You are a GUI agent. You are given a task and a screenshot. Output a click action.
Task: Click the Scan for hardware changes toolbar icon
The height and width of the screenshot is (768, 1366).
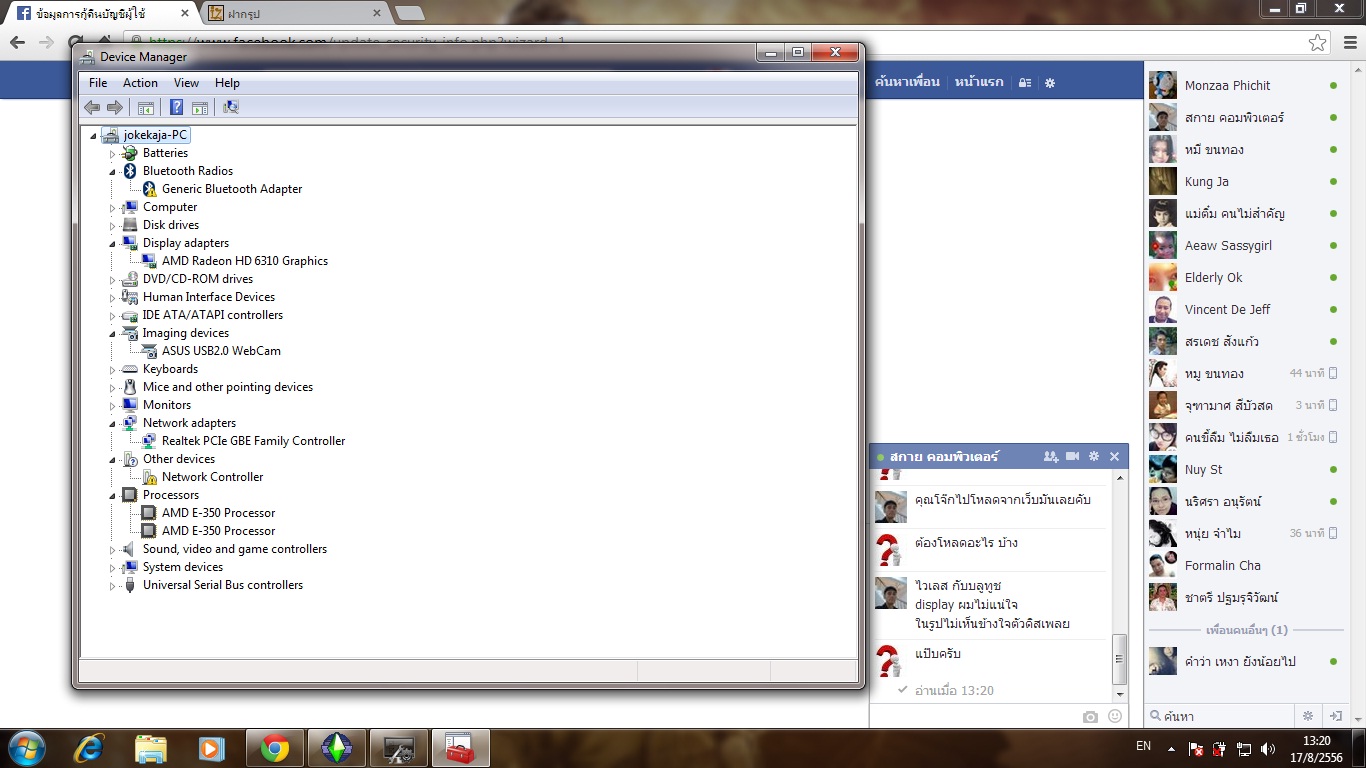coord(231,107)
